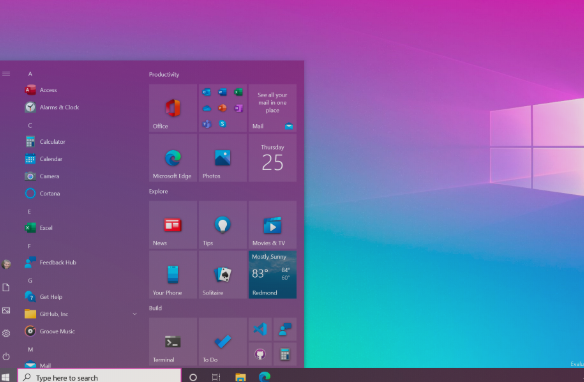Click the Power button in Start
The height and width of the screenshot is (382, 584).
tap(6, 356)
